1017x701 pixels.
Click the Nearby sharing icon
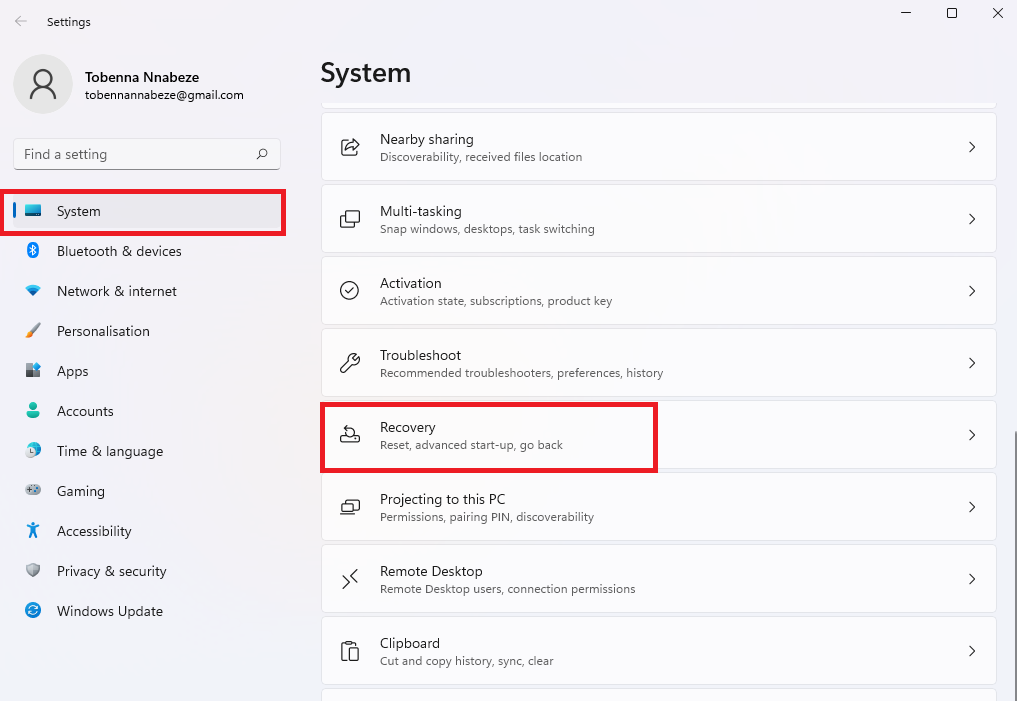click(x=350, y=147)
